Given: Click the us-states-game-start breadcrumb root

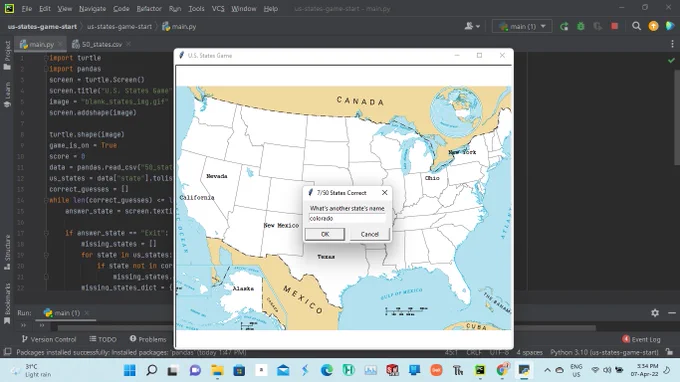Looking at the screenshot, I should pos(42,26).
